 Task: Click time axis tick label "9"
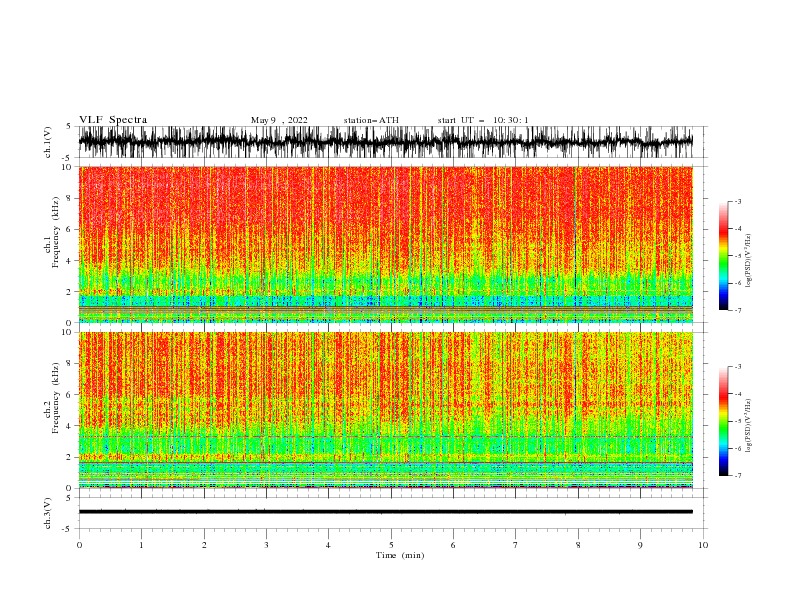coord(640,545)
